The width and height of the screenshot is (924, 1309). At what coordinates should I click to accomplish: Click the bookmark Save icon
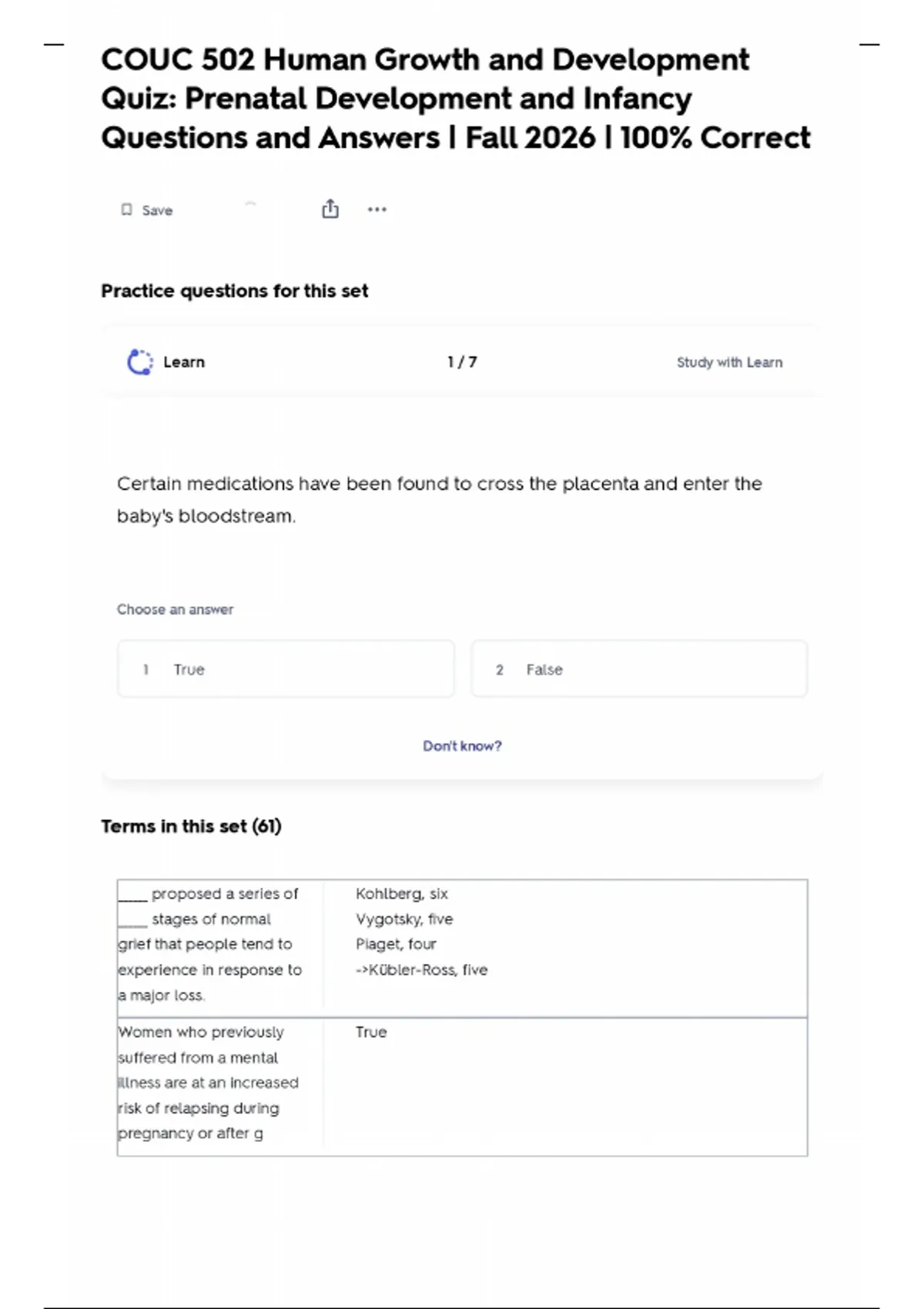(127, 209)
